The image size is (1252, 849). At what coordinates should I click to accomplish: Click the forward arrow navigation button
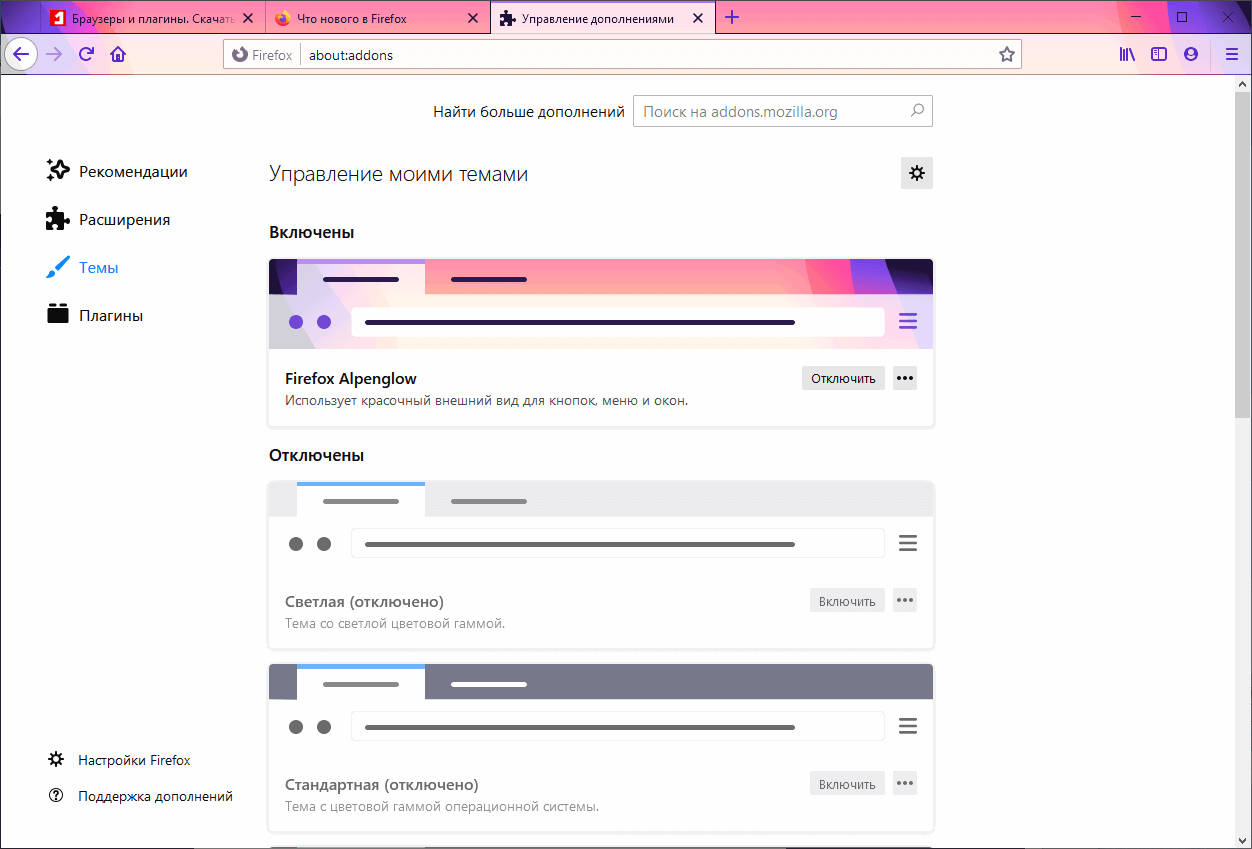[54, 55]
